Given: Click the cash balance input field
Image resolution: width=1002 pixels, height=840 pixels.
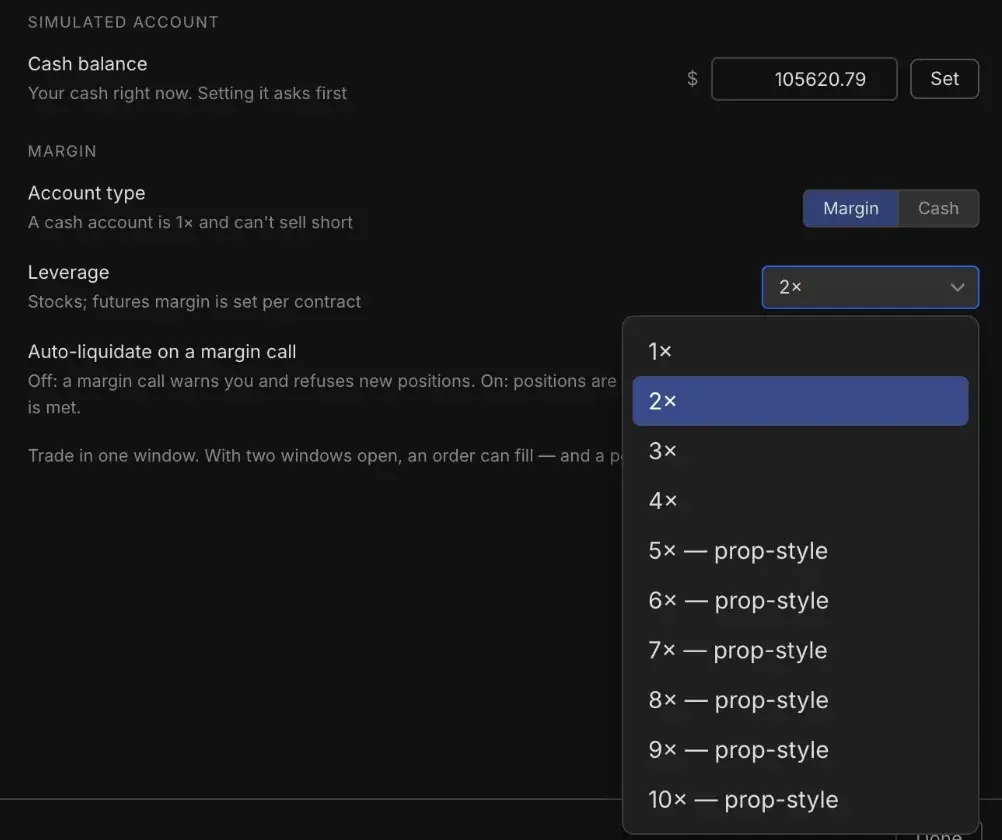Looking at the screenshot, I should [x=804, y=79].
